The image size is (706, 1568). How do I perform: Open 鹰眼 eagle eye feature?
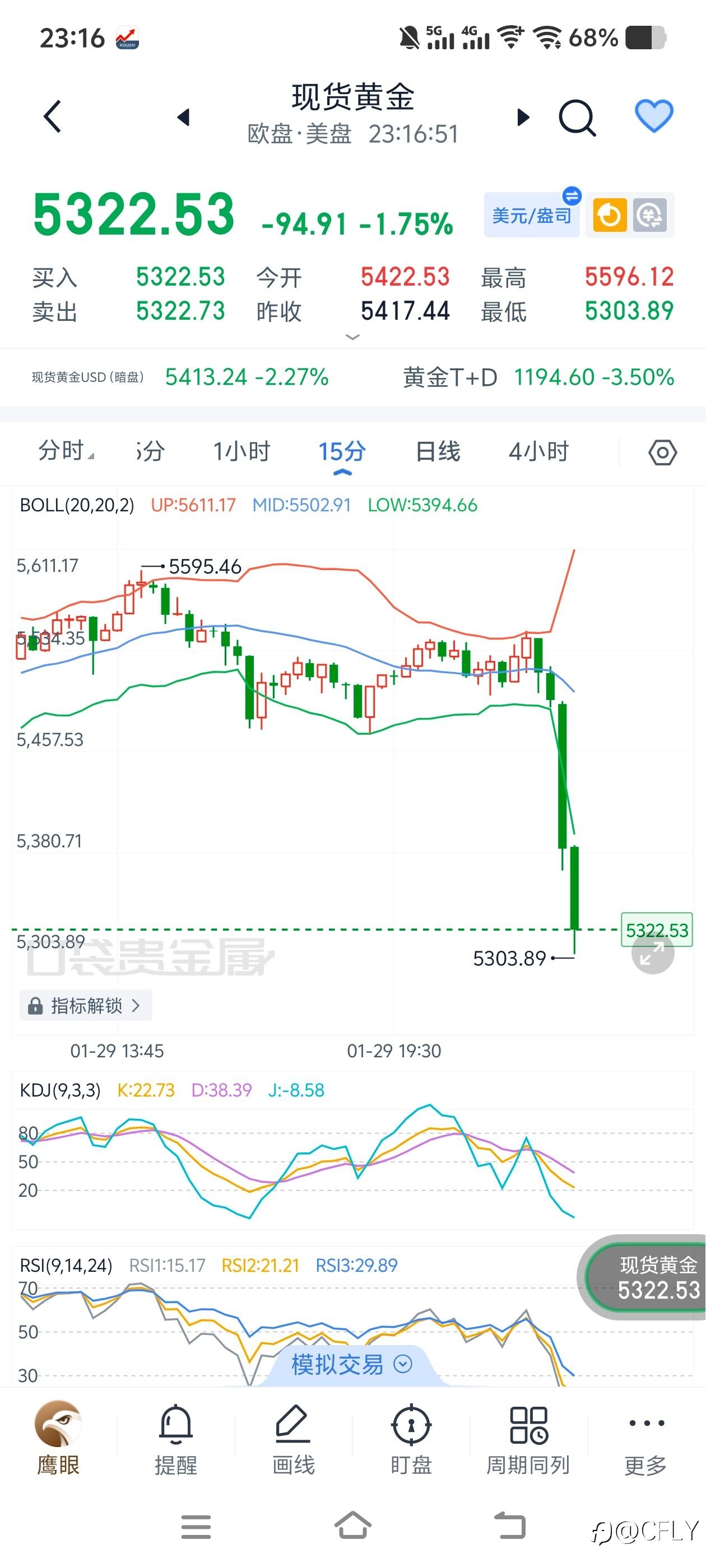click(58, 1438)
